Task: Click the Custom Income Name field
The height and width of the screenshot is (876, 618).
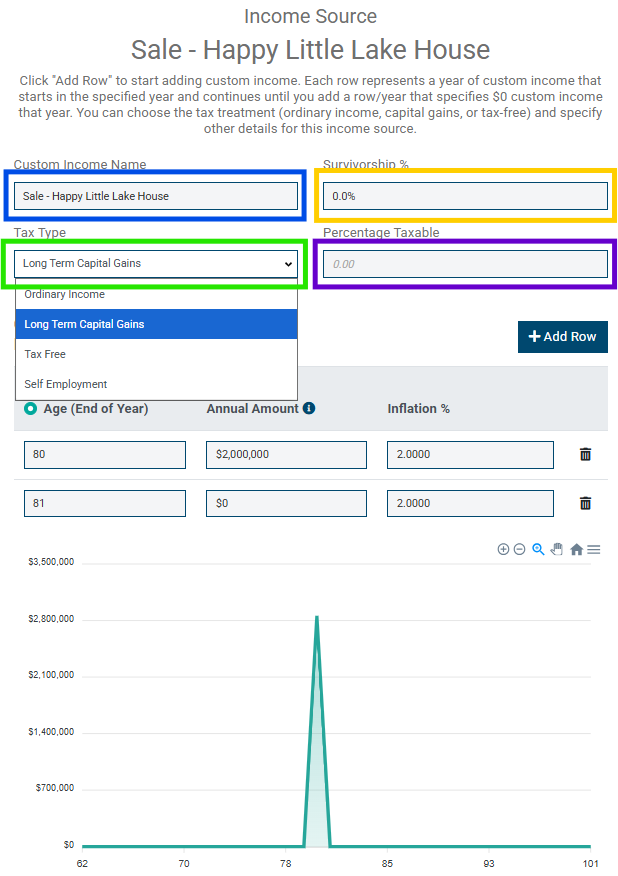Action: click(x=156, y=196)
